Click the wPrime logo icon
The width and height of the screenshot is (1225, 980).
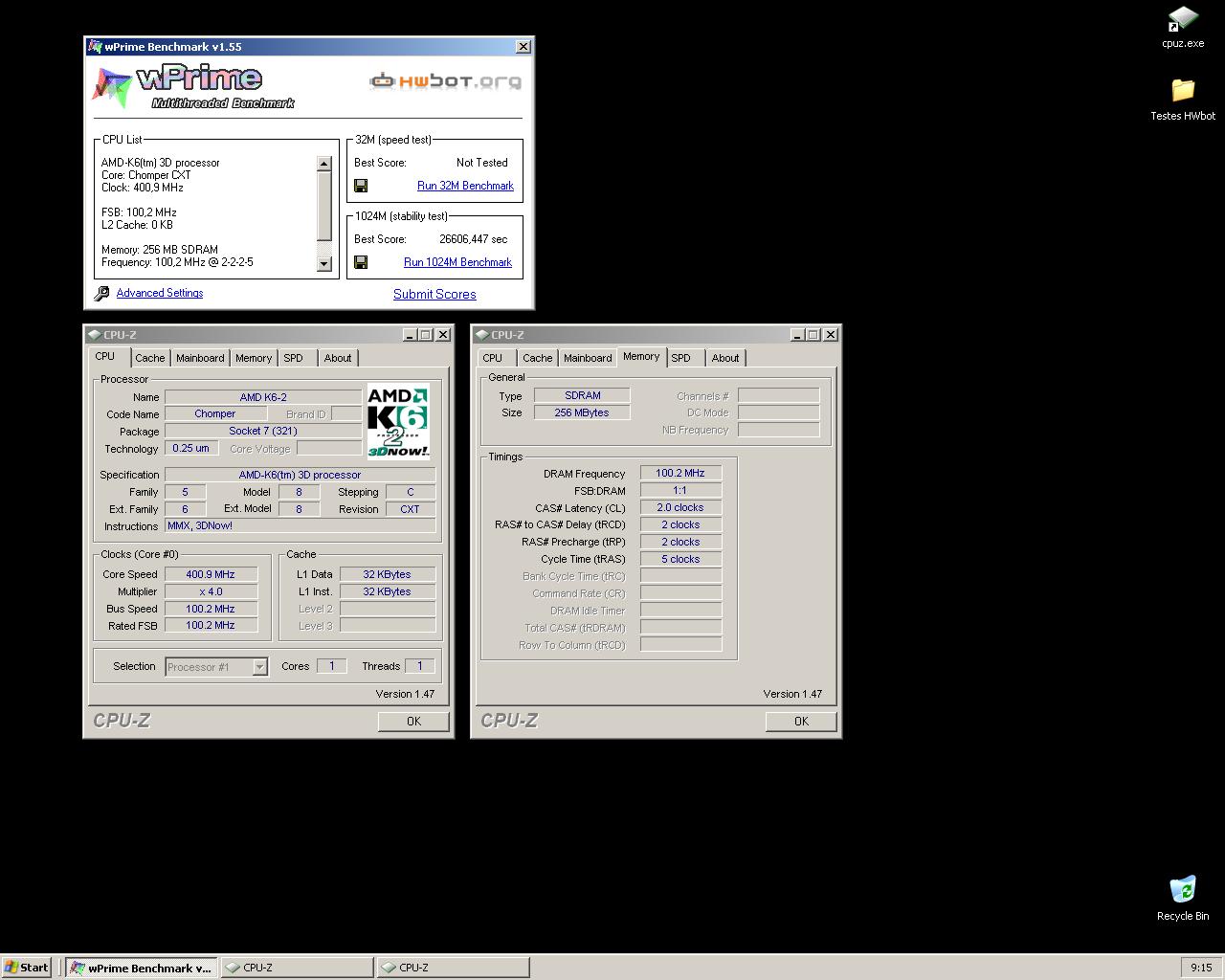pyautogui.click(x=112, y=86)
